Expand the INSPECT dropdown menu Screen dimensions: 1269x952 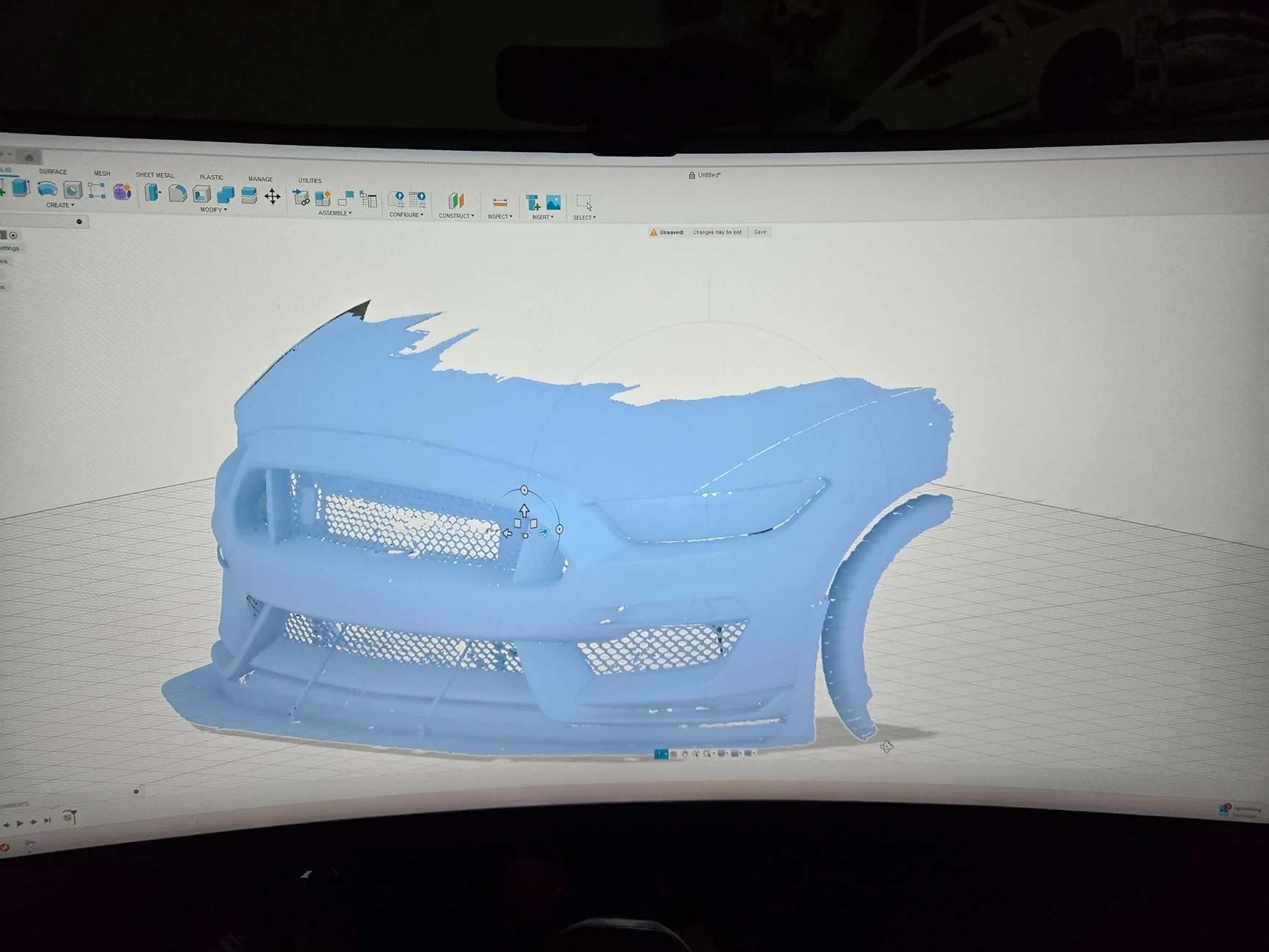[500, 217]
